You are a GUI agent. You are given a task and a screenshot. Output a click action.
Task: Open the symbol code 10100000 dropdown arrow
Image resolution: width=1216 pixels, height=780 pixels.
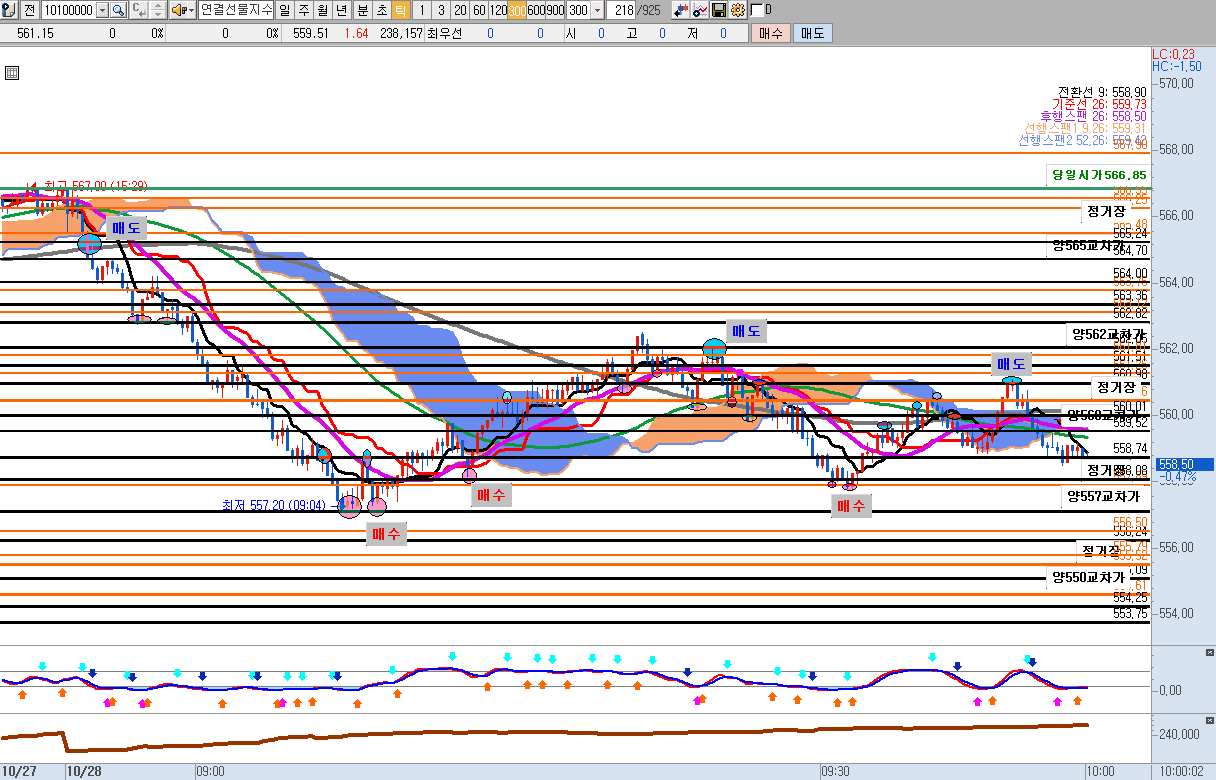coord(102,10)
